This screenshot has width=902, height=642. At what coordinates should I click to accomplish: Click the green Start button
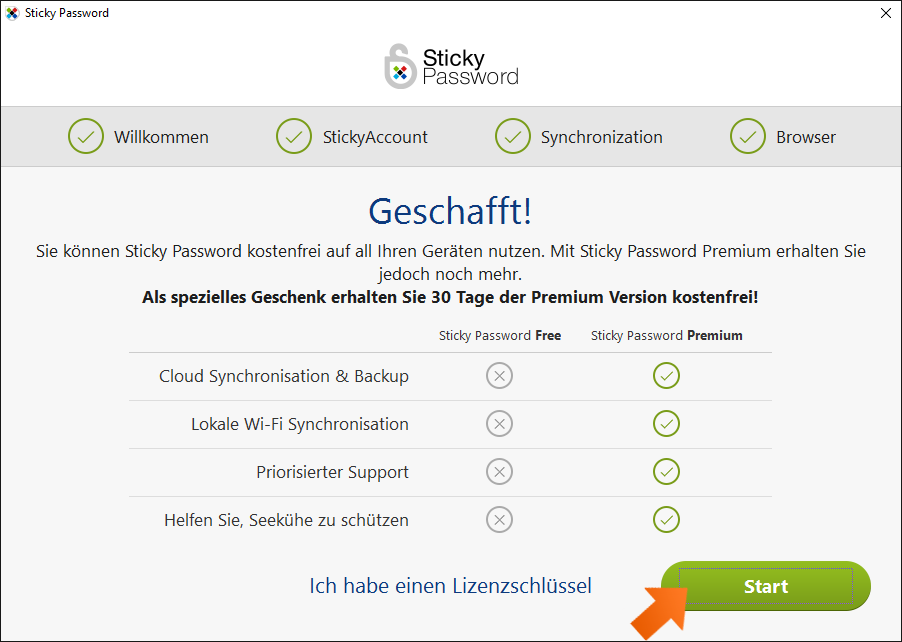(765, 586)
